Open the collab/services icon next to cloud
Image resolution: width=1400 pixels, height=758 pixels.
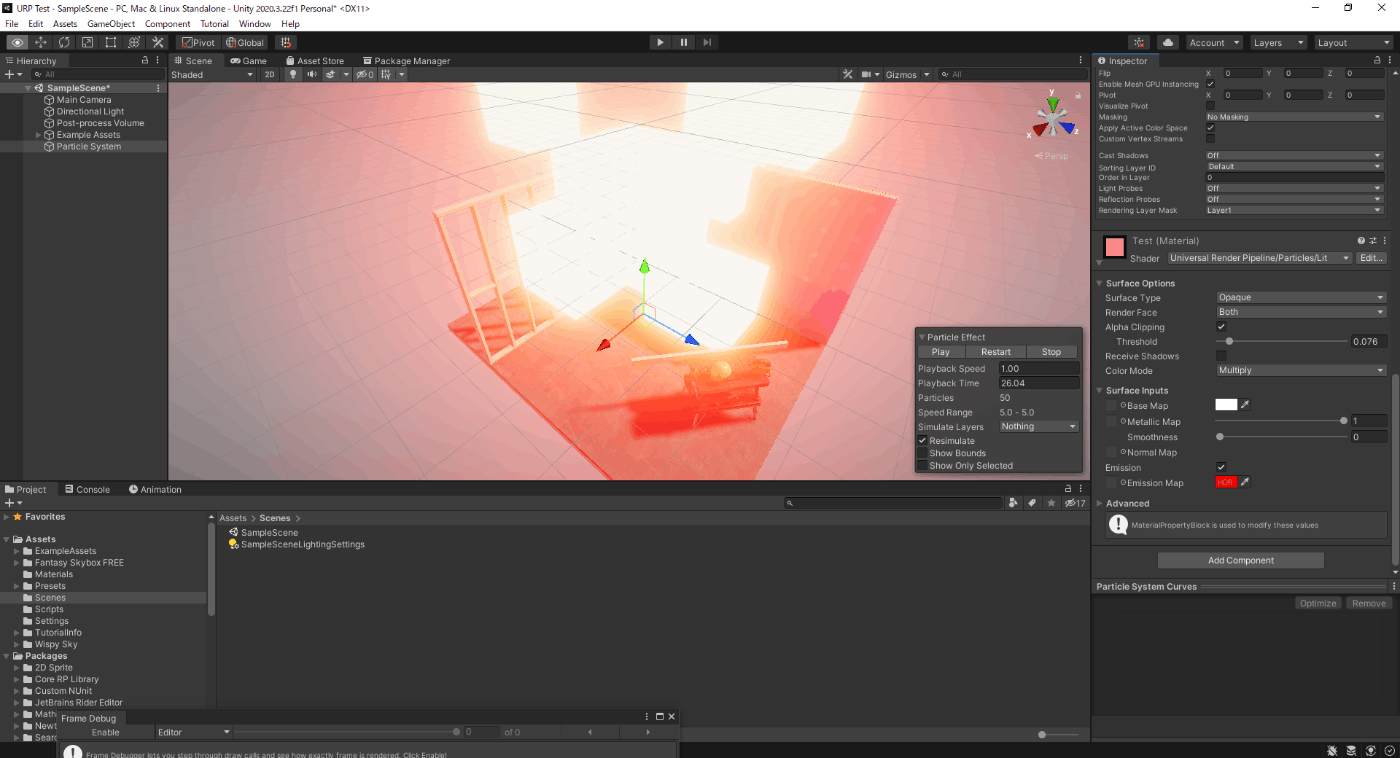(x=1139, y=43)
